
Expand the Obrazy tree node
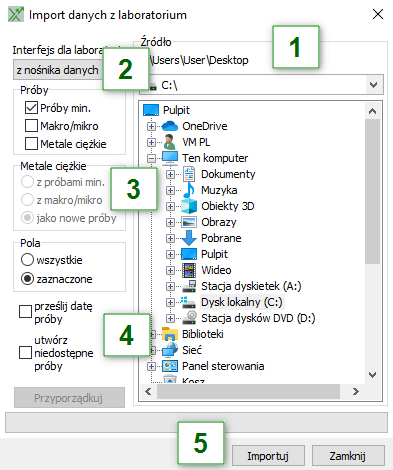click(x=170, y=222)
